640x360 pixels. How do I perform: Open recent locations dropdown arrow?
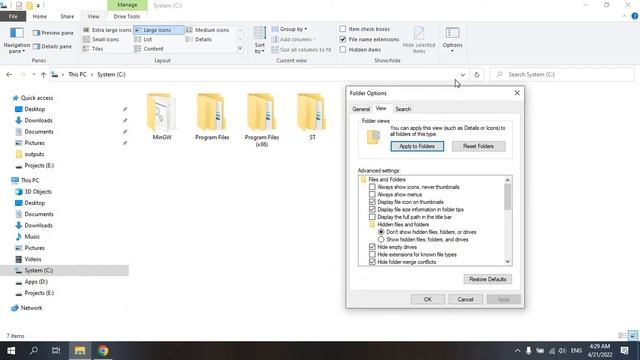[x=33, y=75]
